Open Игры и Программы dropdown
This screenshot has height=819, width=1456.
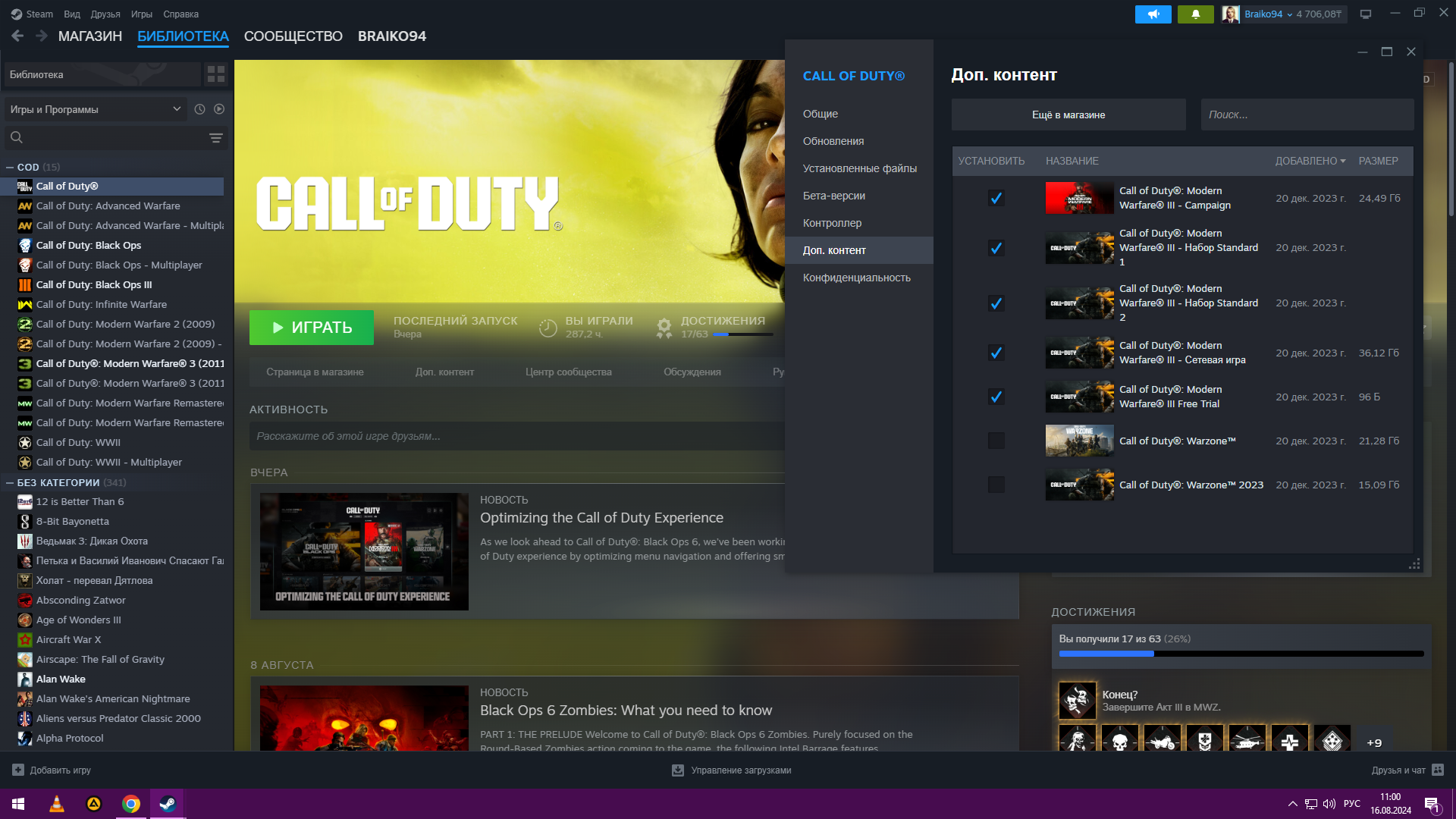click(x=96, y=109)
